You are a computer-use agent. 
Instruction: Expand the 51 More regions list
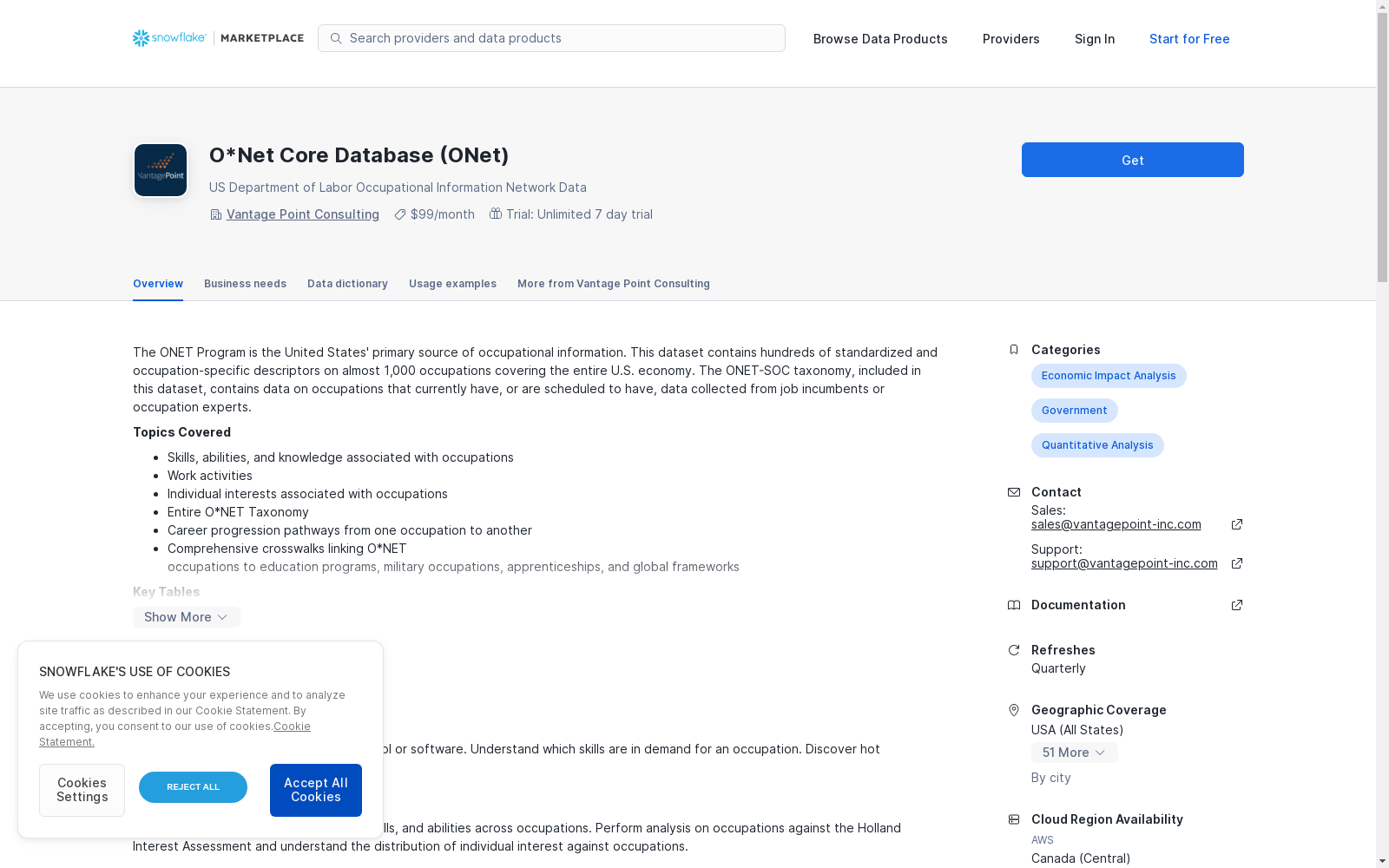coord(1074,753)
